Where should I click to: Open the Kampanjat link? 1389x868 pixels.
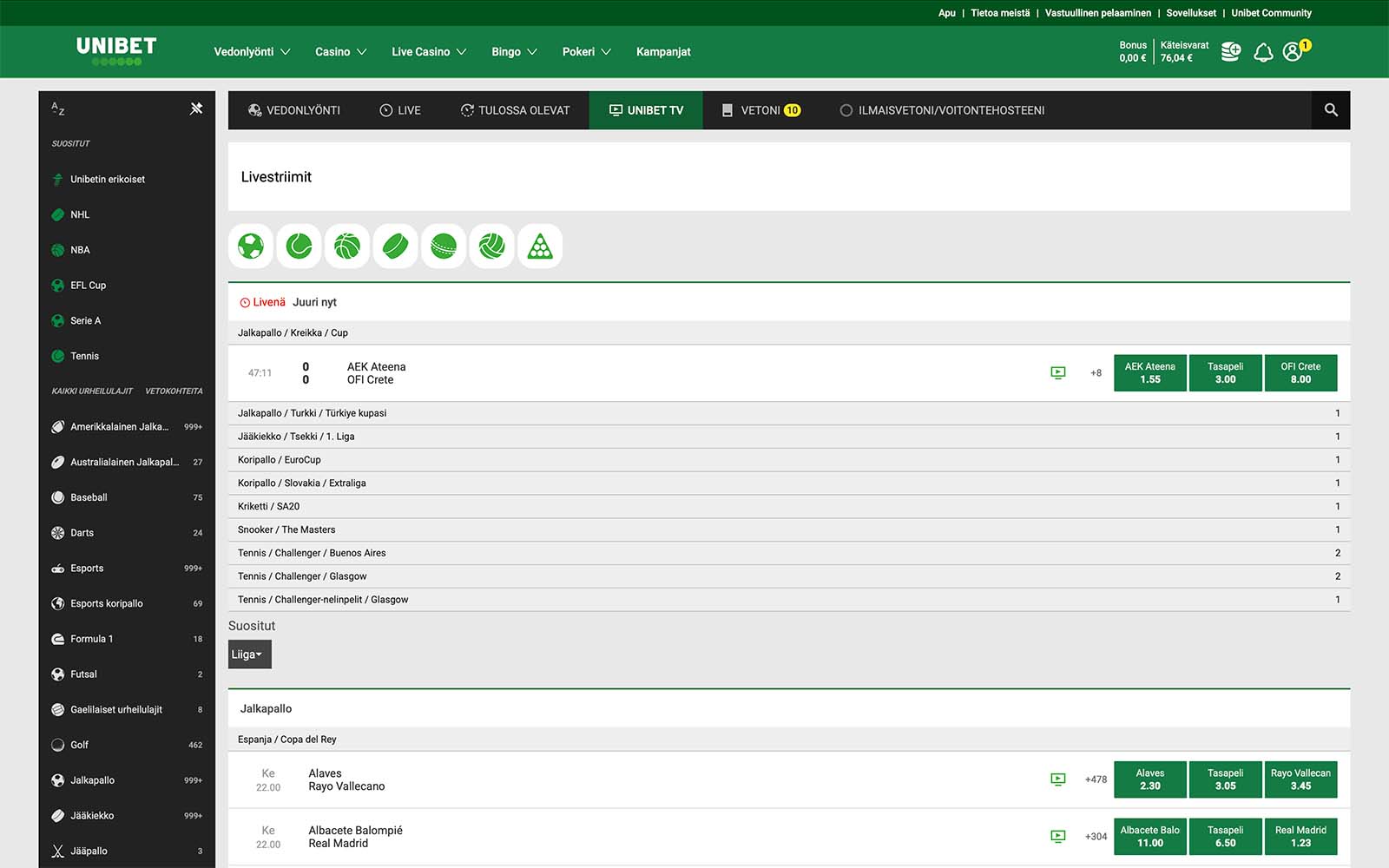coord(663,52)
